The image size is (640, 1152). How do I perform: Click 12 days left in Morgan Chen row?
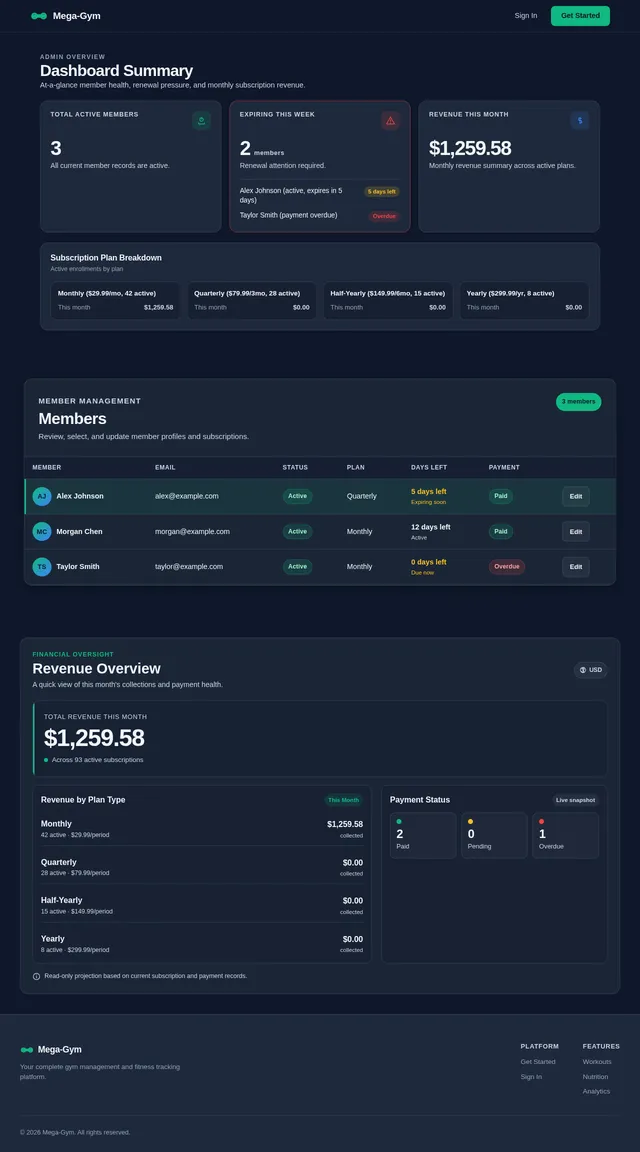click(431, 527)
